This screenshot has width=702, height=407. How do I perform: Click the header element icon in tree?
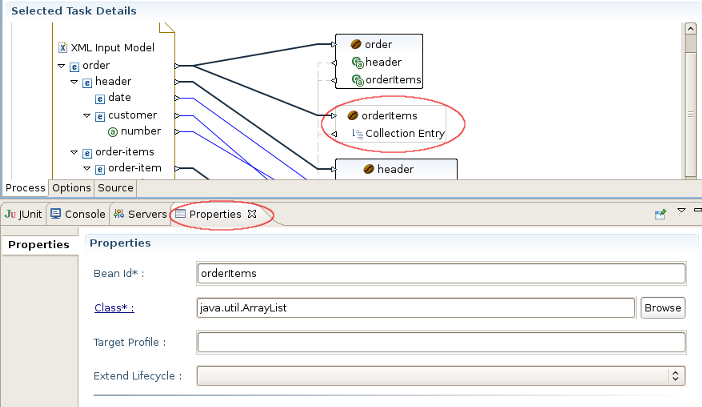(x=87, y=82)
